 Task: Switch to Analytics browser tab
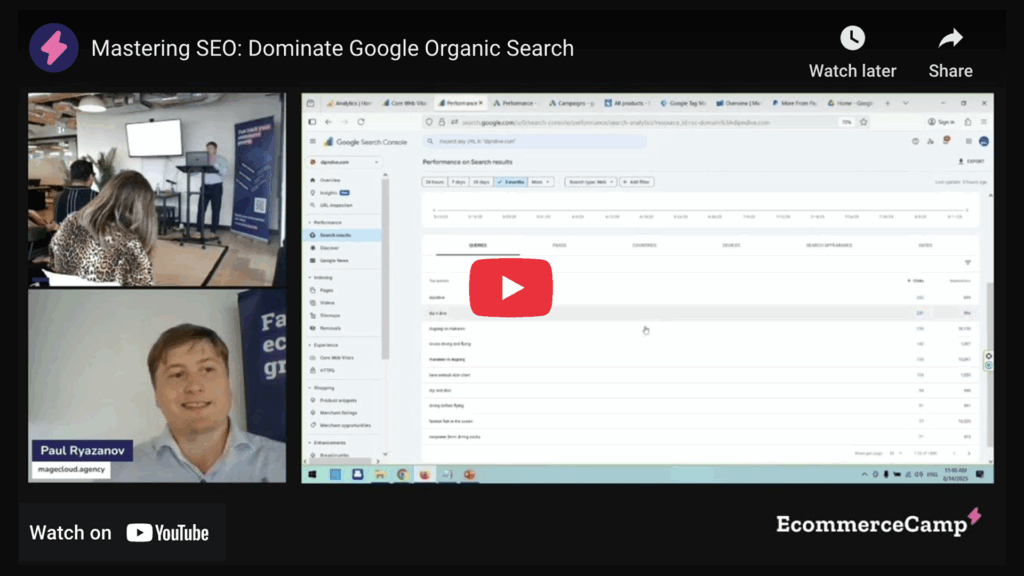[x=349, y=103]
